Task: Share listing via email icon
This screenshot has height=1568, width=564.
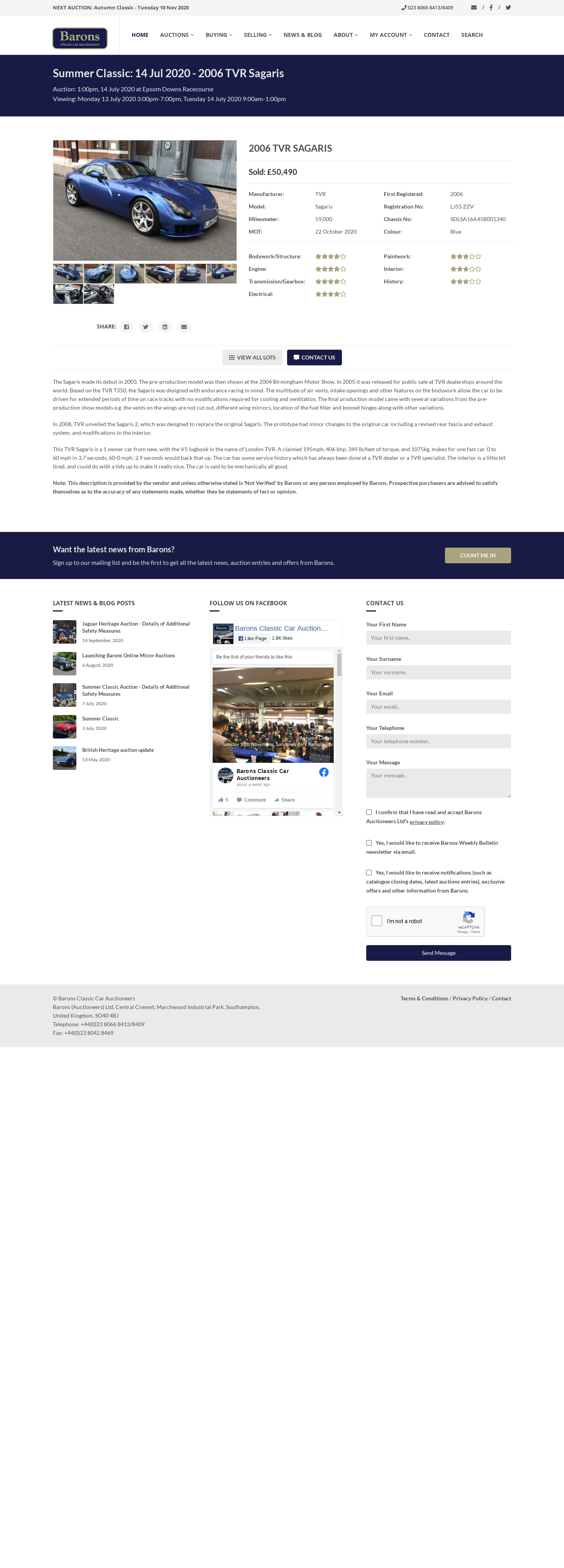Action: pos(184,327)
